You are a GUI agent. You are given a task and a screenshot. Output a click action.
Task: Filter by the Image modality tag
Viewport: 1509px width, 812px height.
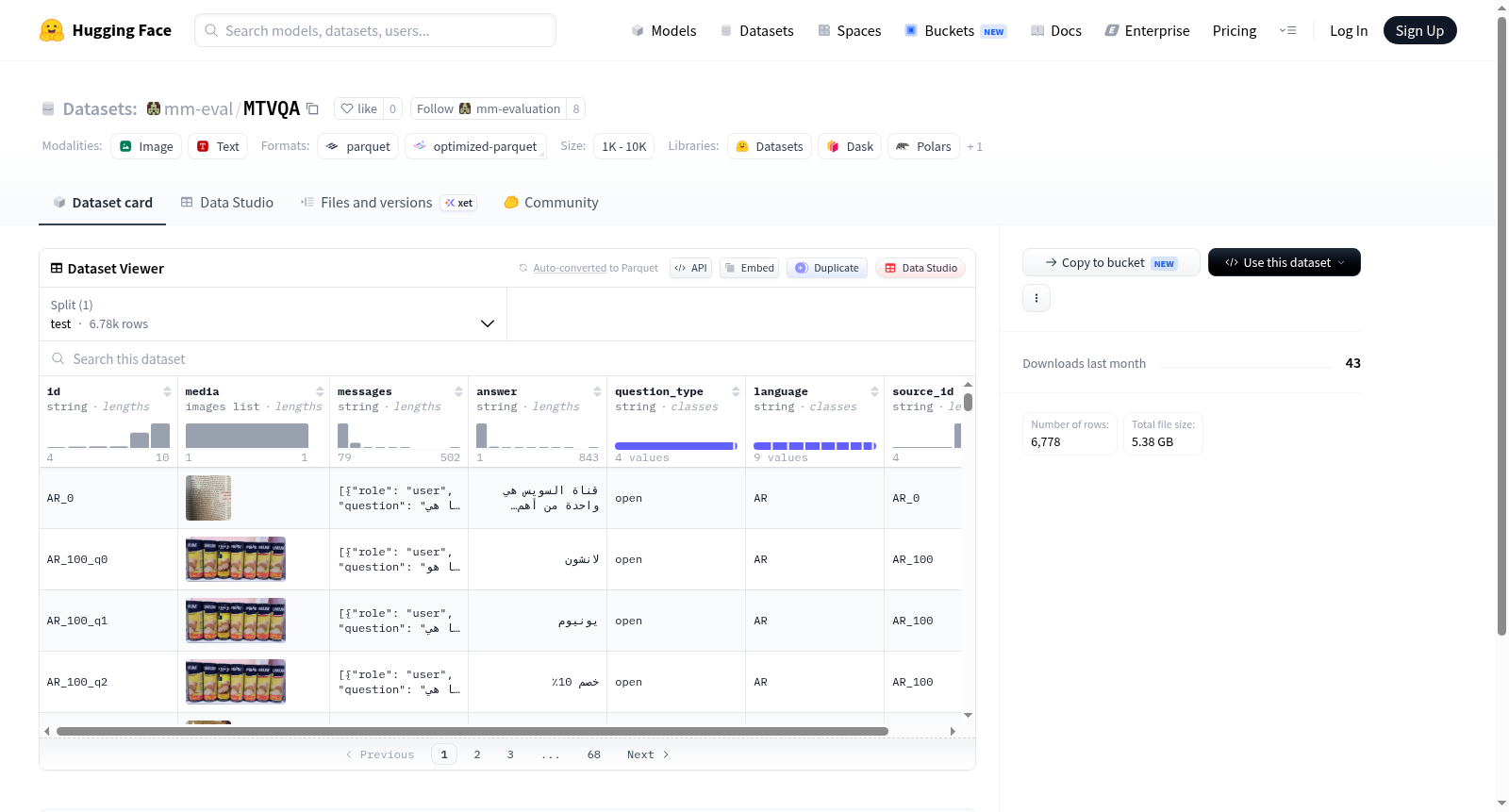(146, 146)
